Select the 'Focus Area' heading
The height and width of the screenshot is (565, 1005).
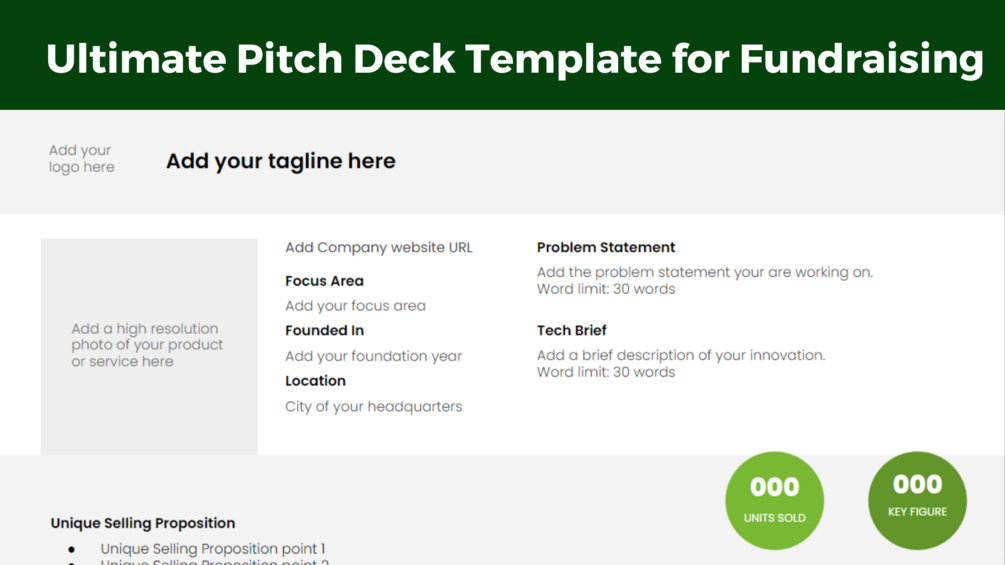click(324, 281)
